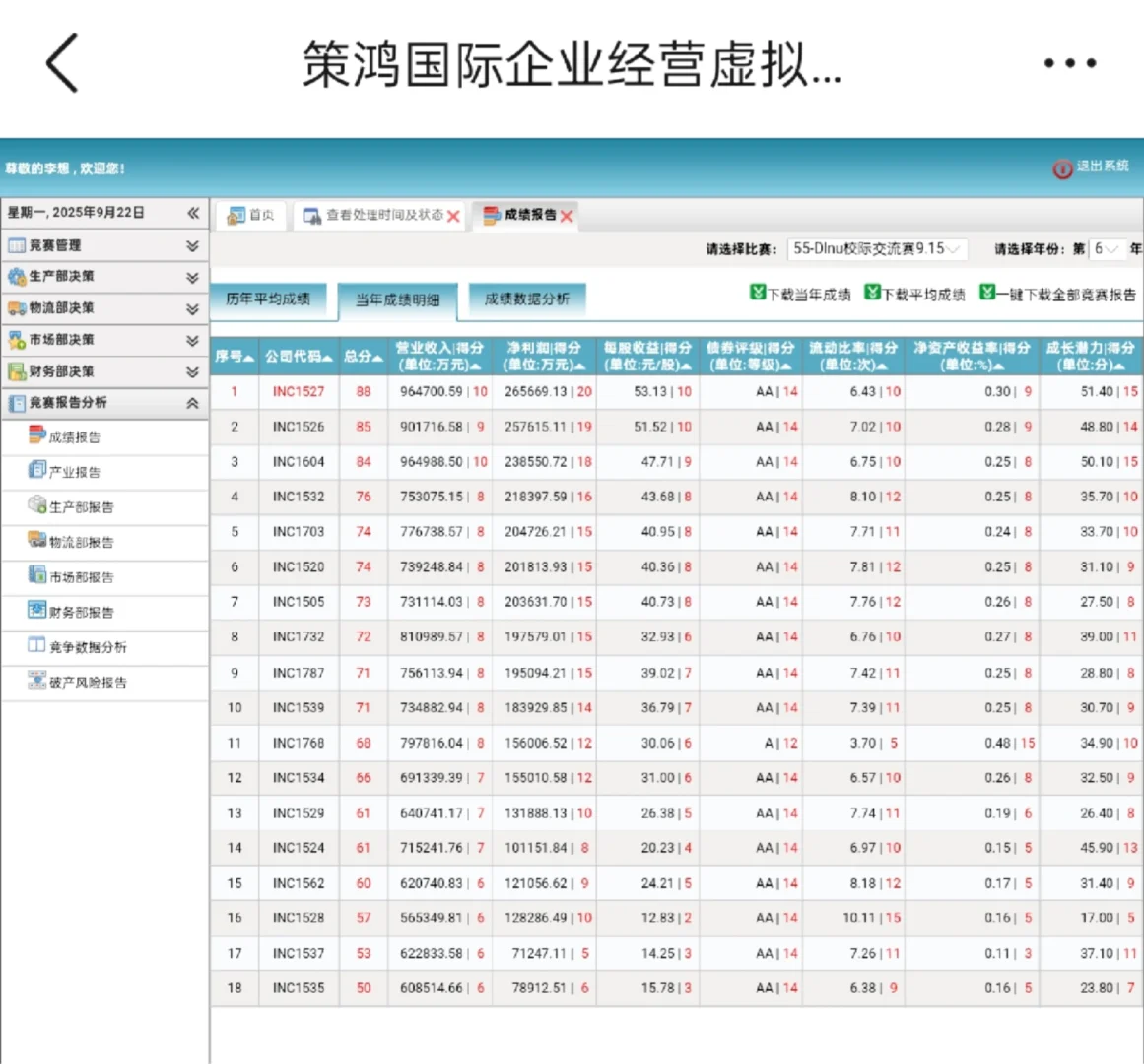The width and height of the screenshot is (1144, 1064).
Task: Click company code INC1768
Action: pos(299,743)
